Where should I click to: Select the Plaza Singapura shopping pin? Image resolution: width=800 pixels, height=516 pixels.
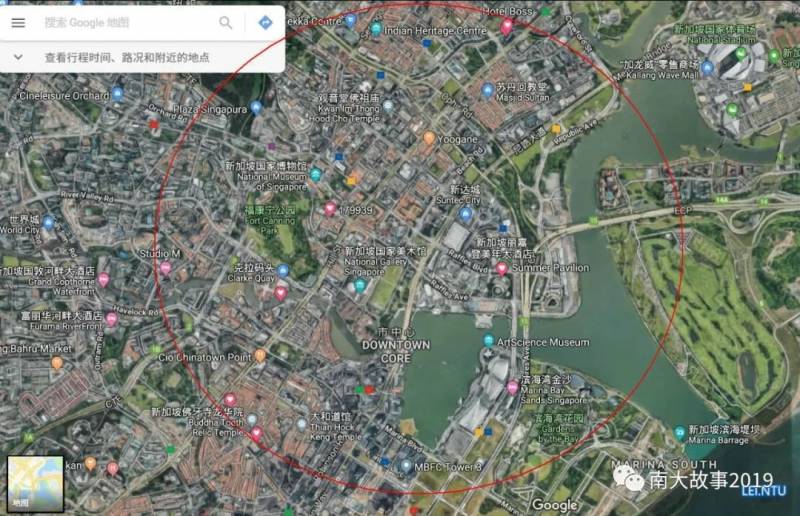pos(256,107)
